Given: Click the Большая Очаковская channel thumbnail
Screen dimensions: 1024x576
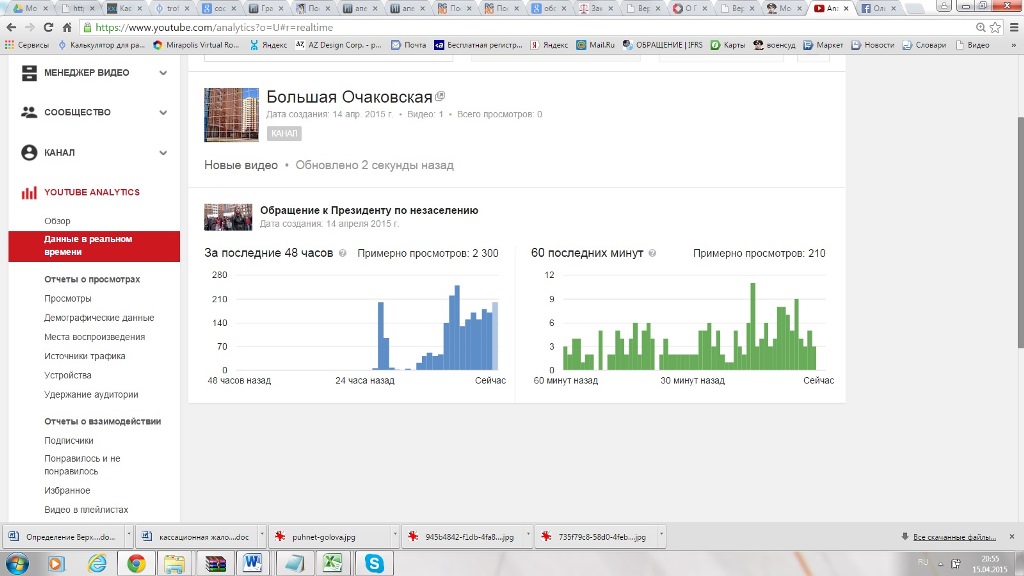Looking at the screenshot, I should 230,114.
